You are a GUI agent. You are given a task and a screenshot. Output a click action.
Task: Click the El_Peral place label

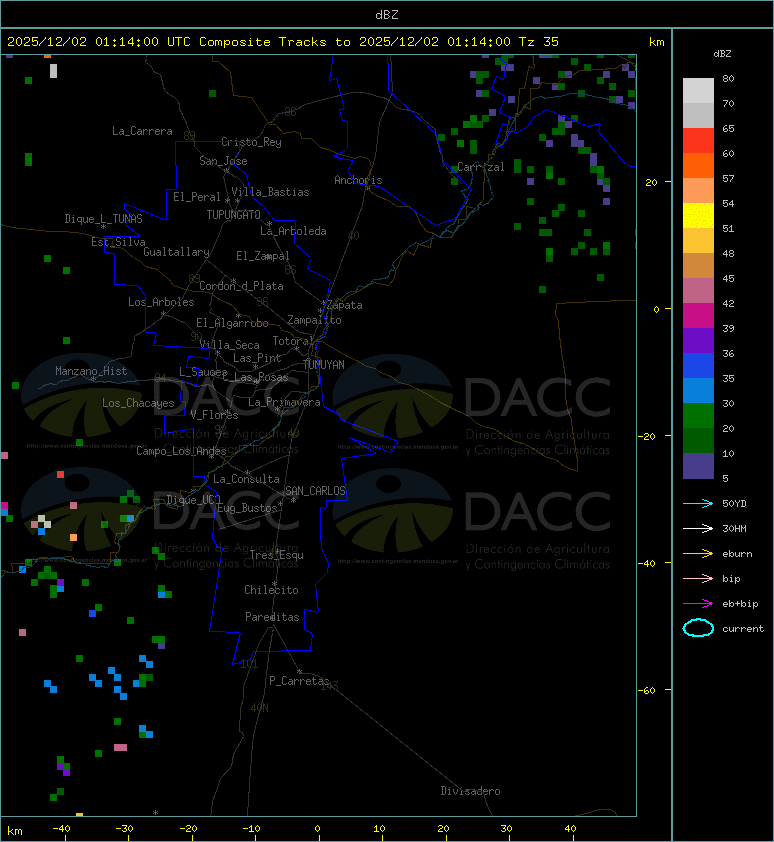click(197, 197)
